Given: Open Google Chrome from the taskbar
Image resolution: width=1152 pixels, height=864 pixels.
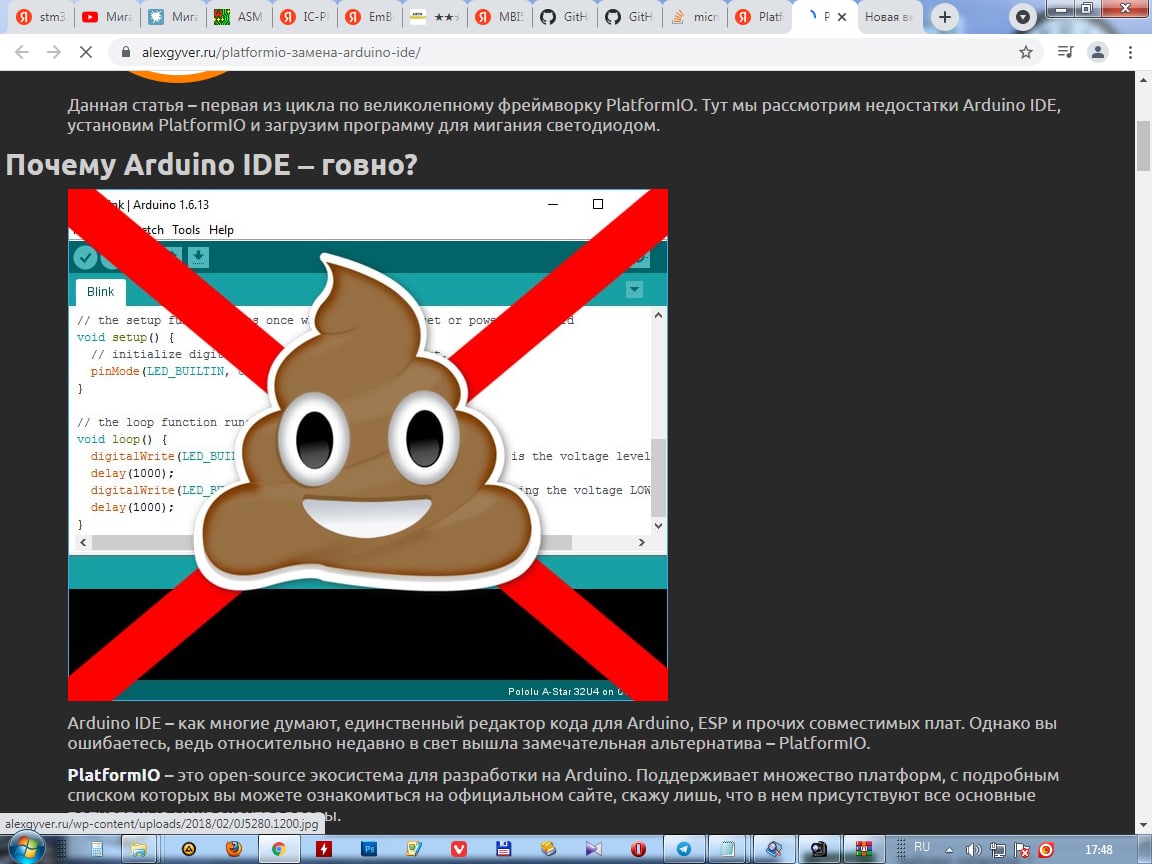Looking at the screenshot, I should (278, 849).
